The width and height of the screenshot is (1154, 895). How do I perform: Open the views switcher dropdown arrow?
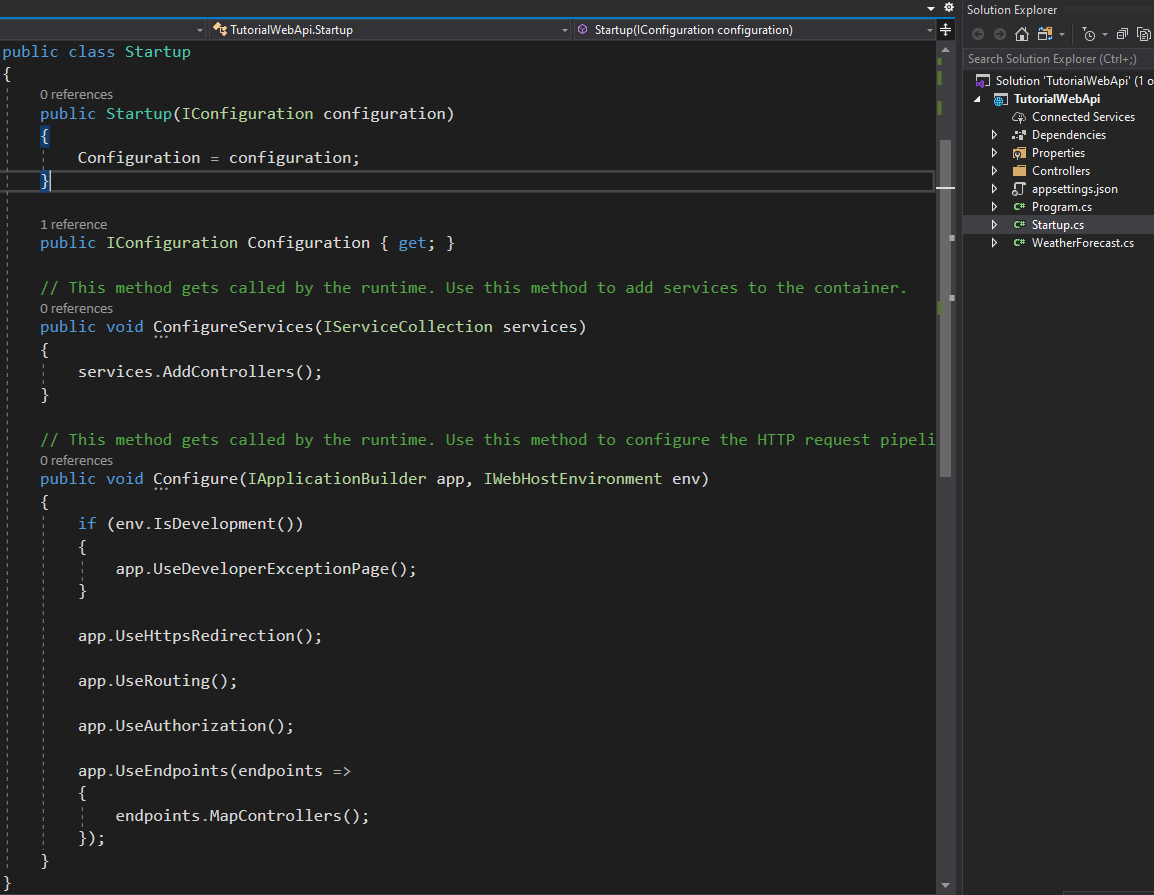[x=1062, y=35]
